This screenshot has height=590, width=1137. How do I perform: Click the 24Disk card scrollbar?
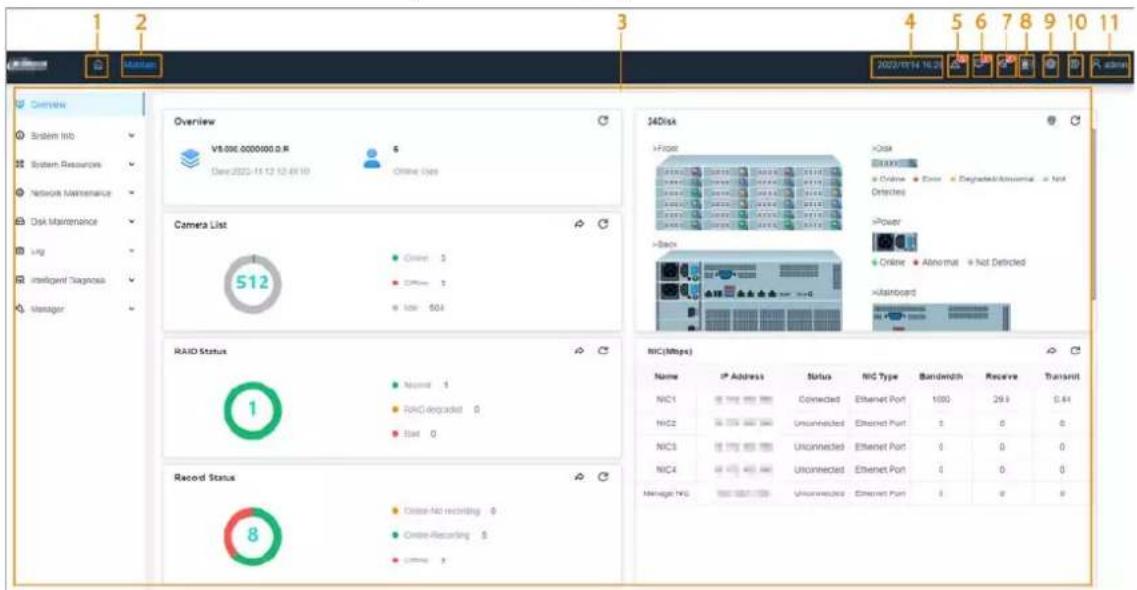1092,214
